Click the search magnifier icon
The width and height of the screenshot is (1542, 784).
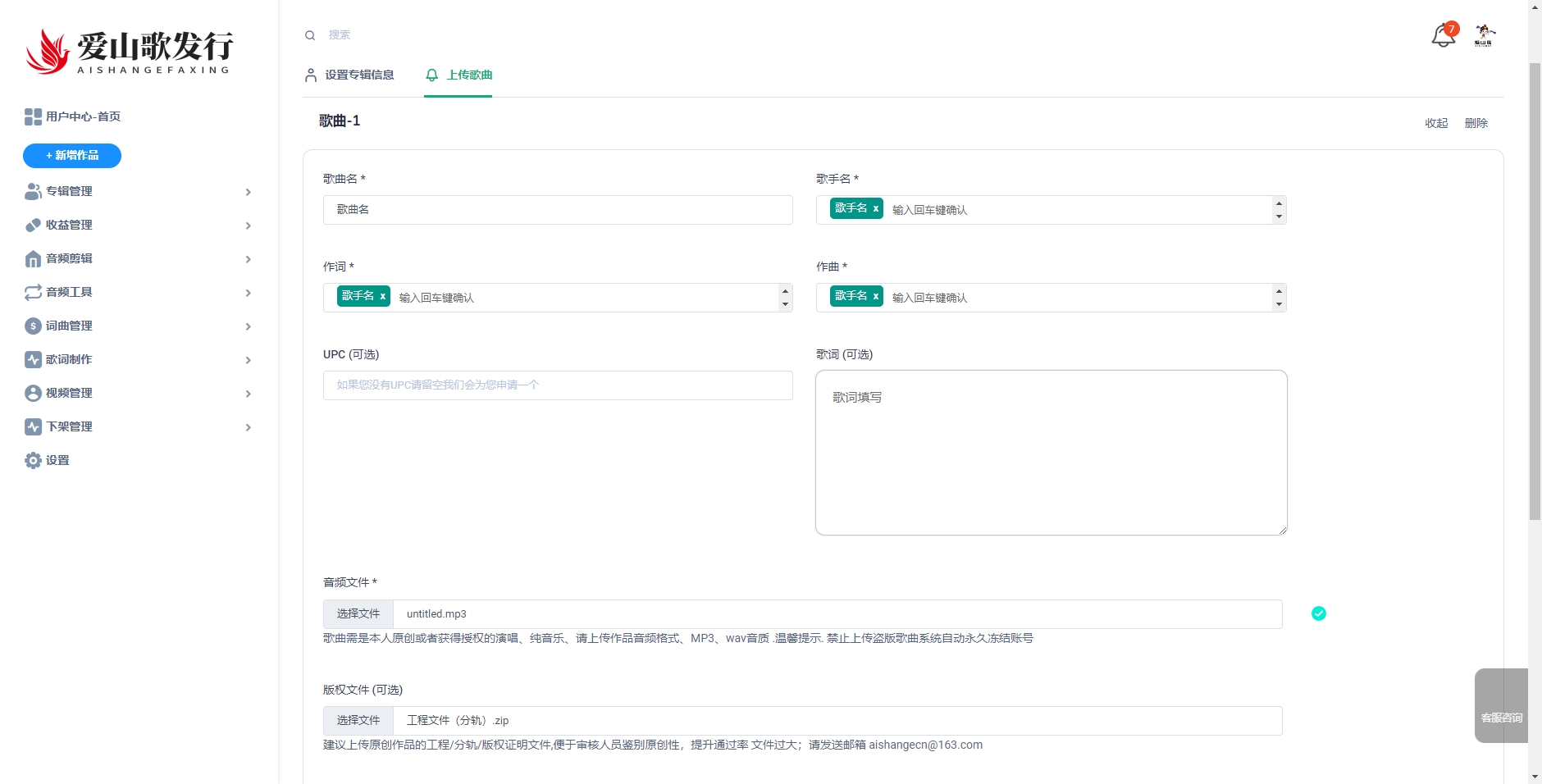(x=310, y=35)
